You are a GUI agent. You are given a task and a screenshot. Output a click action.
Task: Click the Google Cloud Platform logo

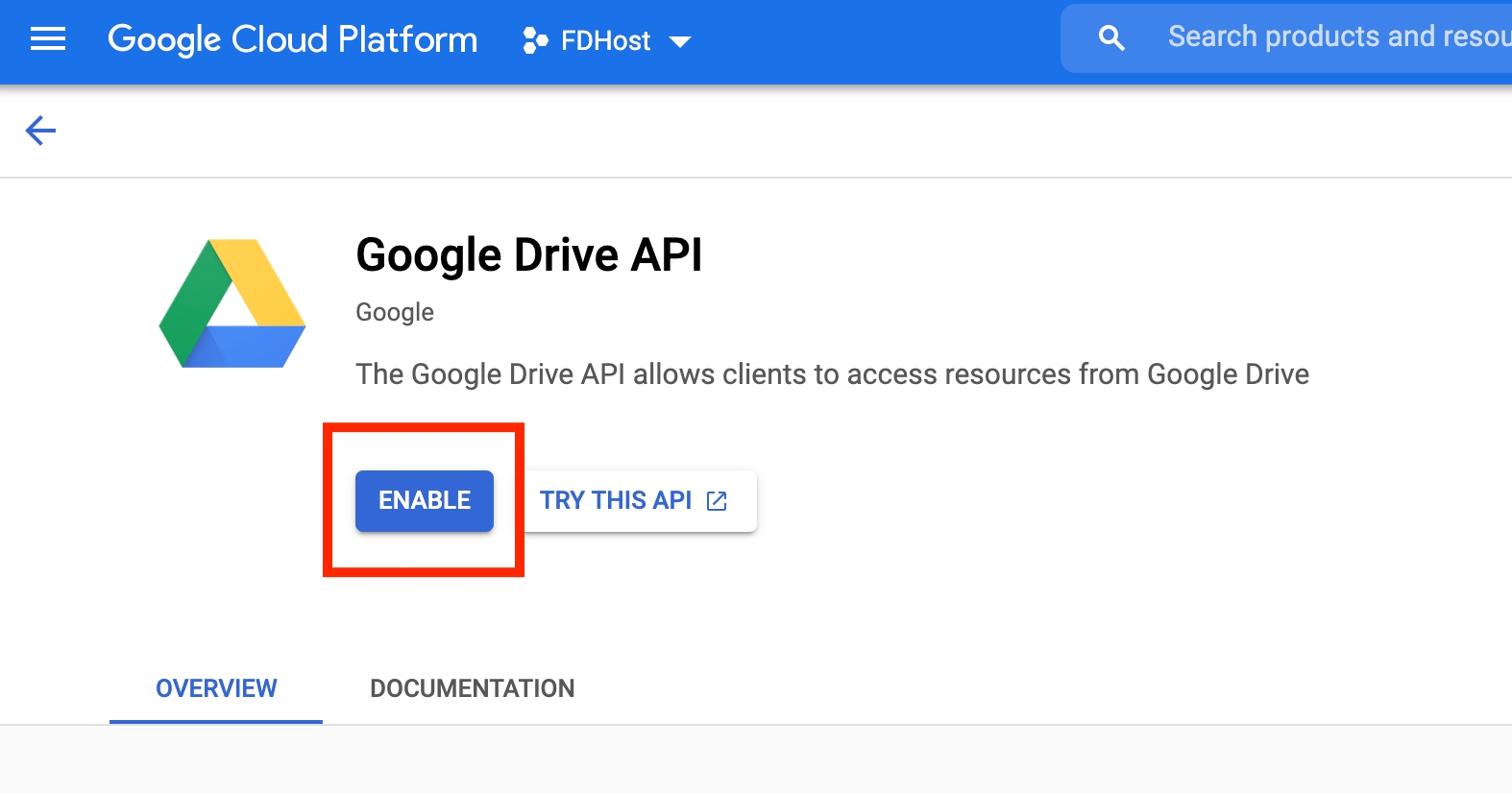click(x=292, y=39)
